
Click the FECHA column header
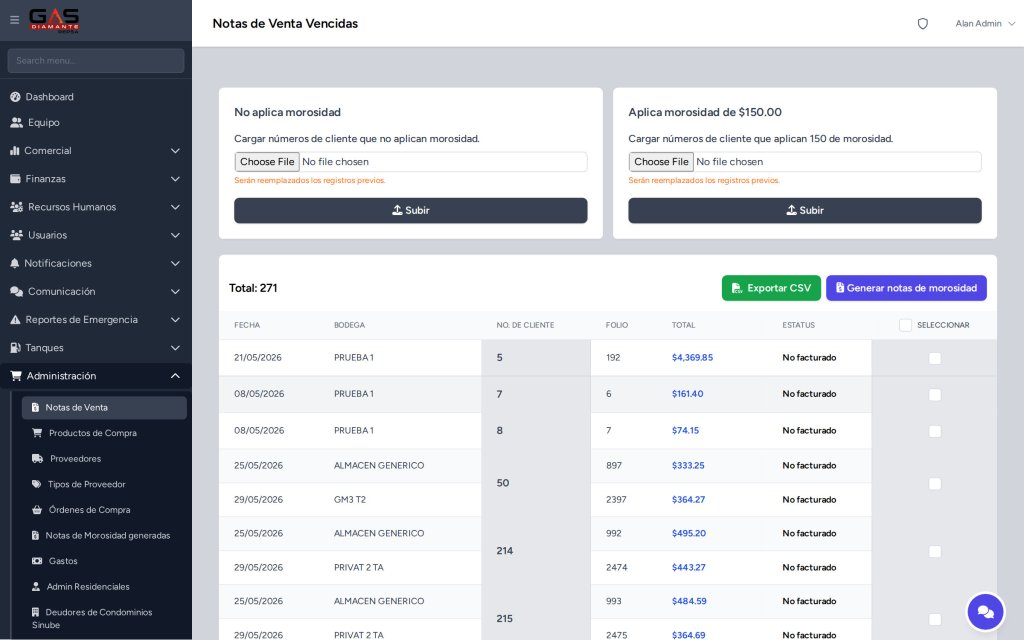[247, 325]
